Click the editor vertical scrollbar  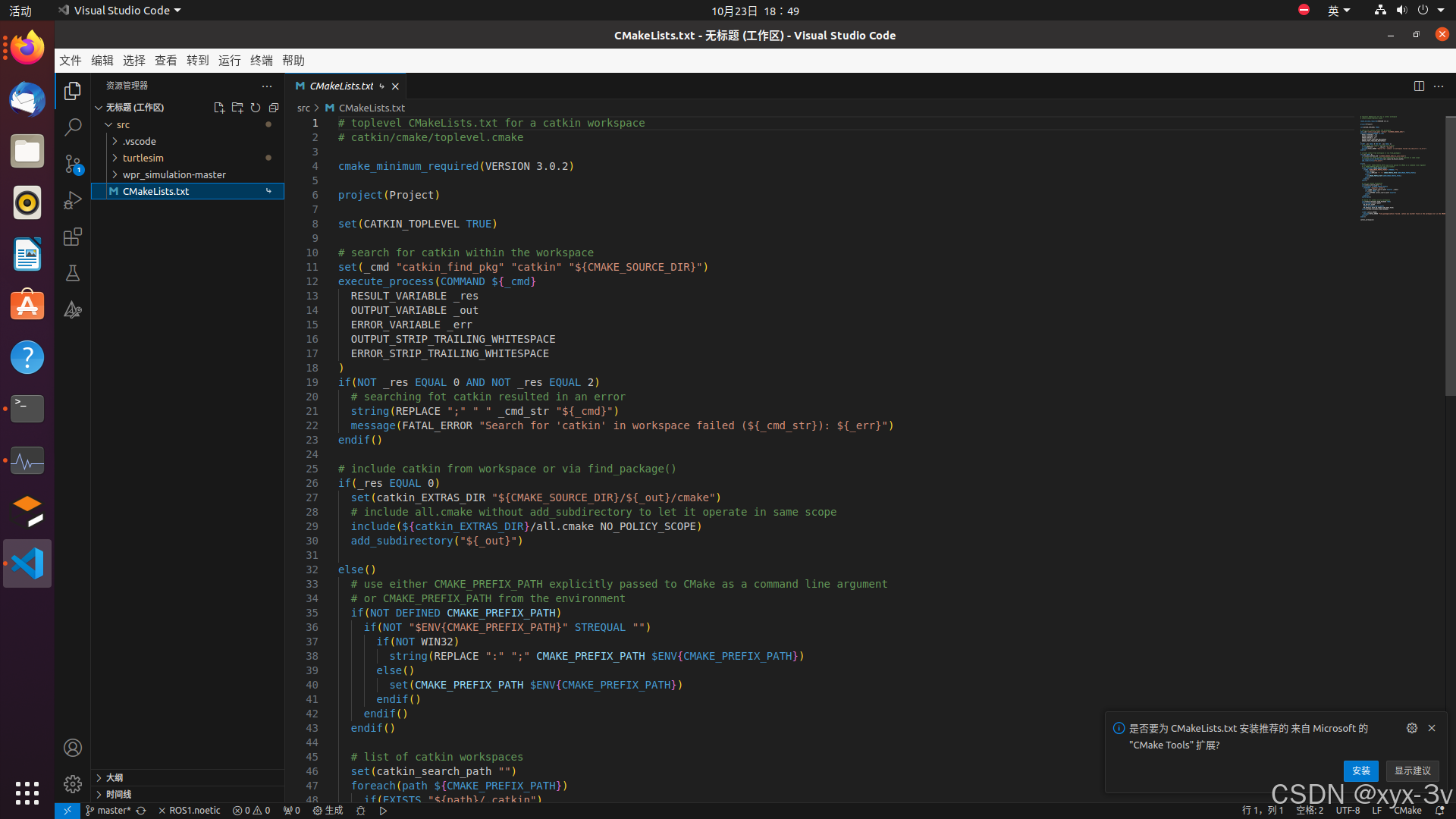[1451, 256]
